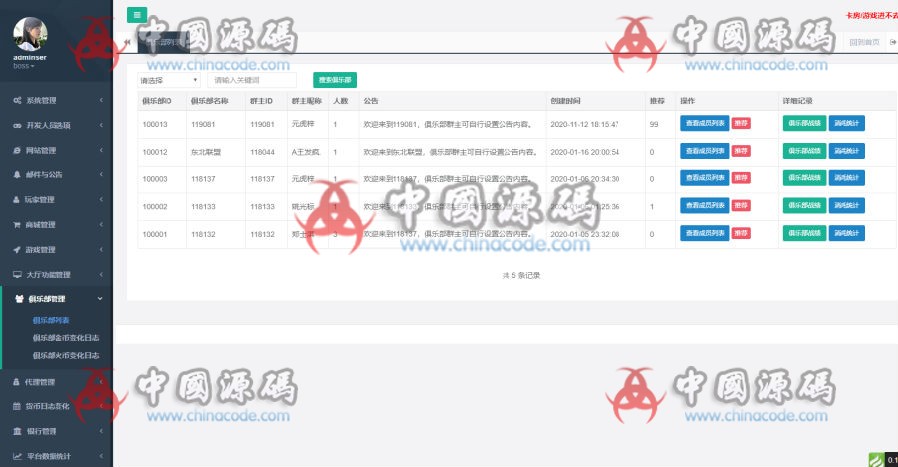Click the rocket icon for 游戏管理

point(17,250)
